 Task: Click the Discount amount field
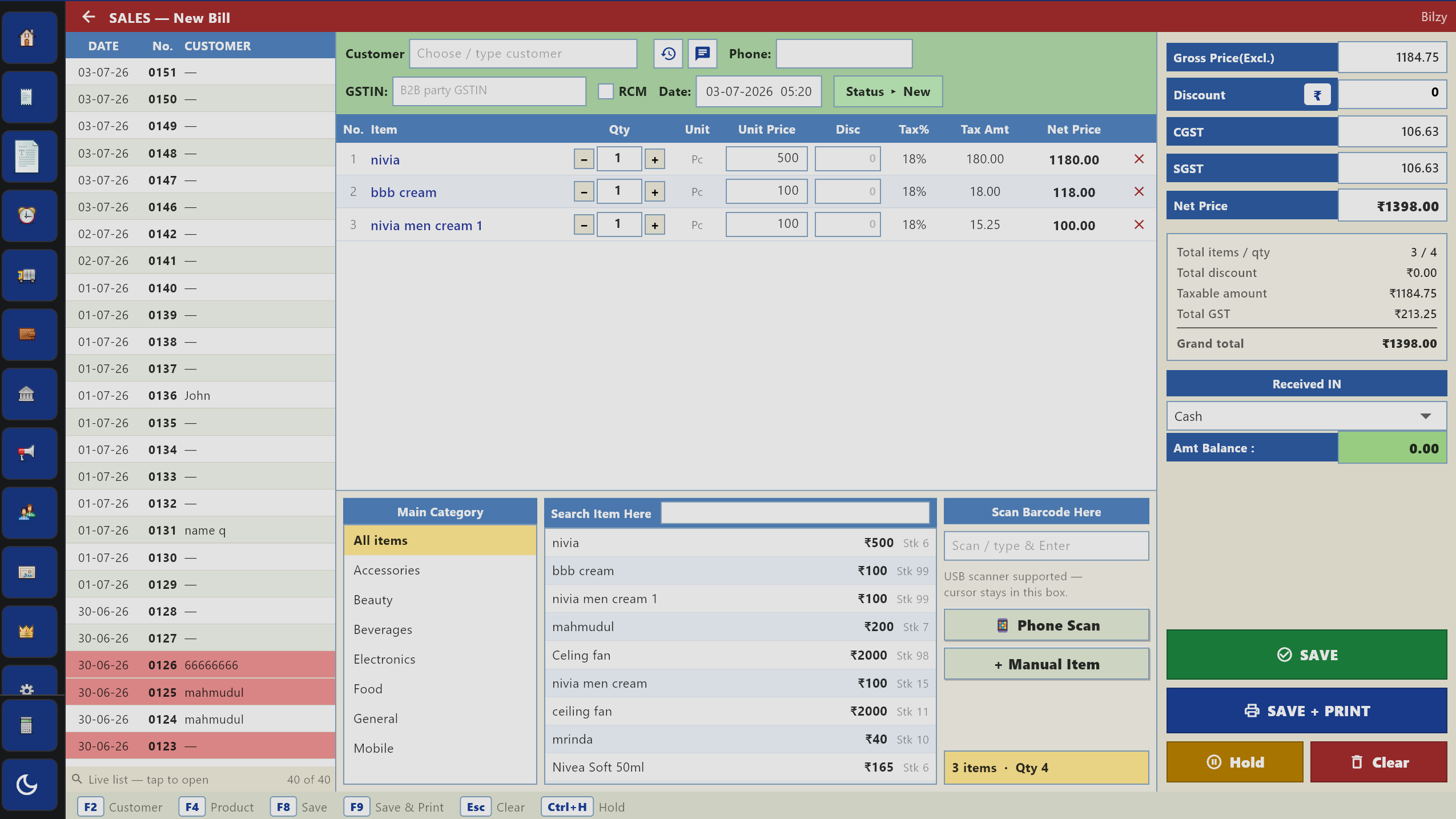[1392, 94]
